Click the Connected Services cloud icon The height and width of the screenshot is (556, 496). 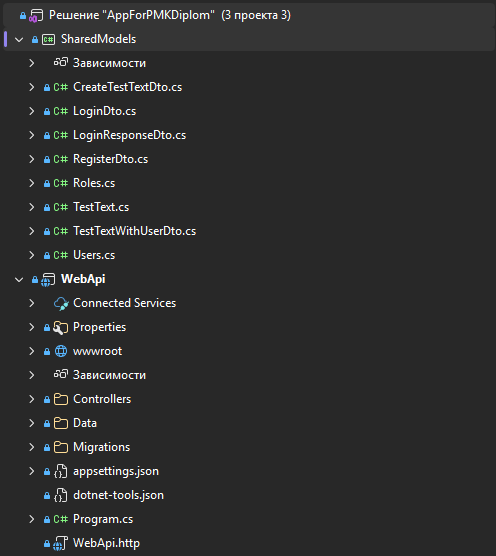pos(61,304)
